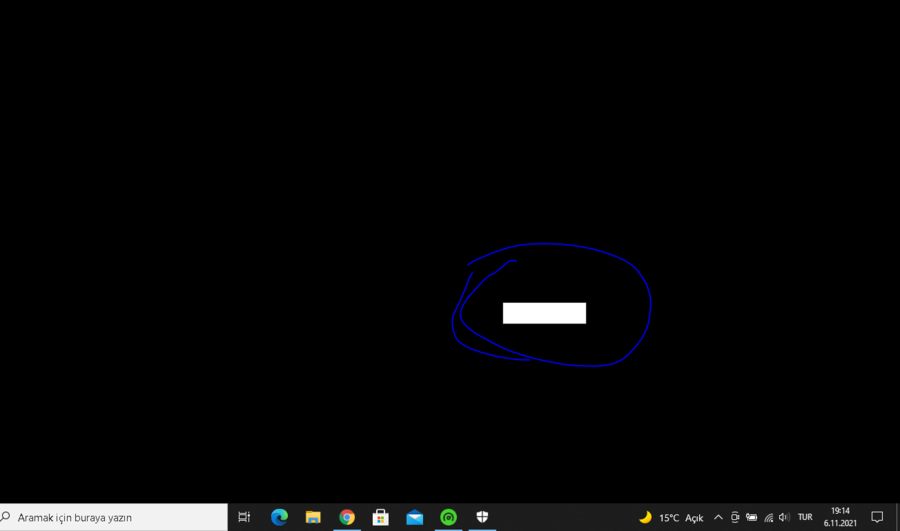Click the search box 'Aramak için buraya yazın'

(x=114, y=517)
